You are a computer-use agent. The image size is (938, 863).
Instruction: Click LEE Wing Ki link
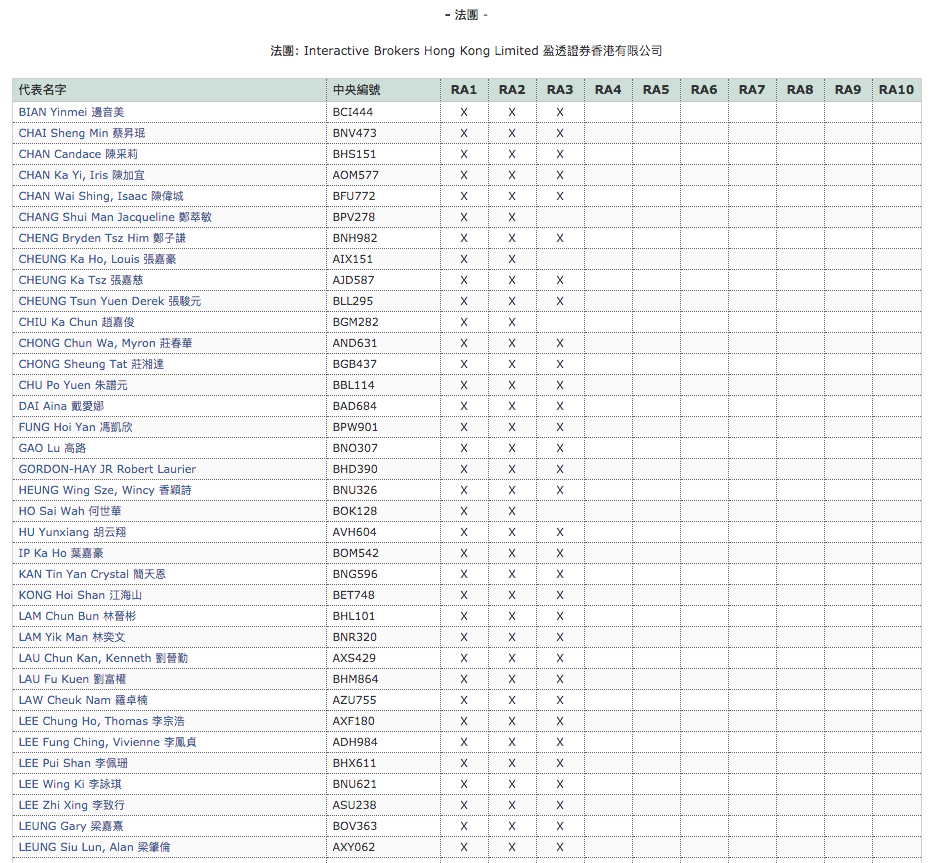(x=70, y=783)
